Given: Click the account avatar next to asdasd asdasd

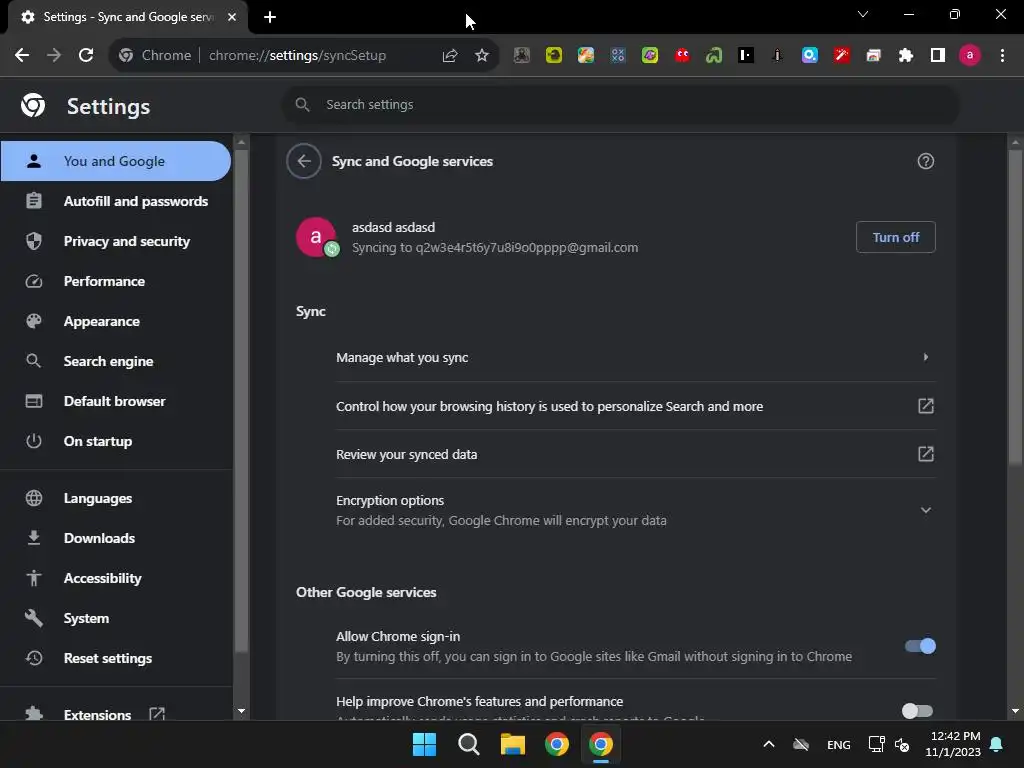Looking at the screenshot, I should pos(317,237).
